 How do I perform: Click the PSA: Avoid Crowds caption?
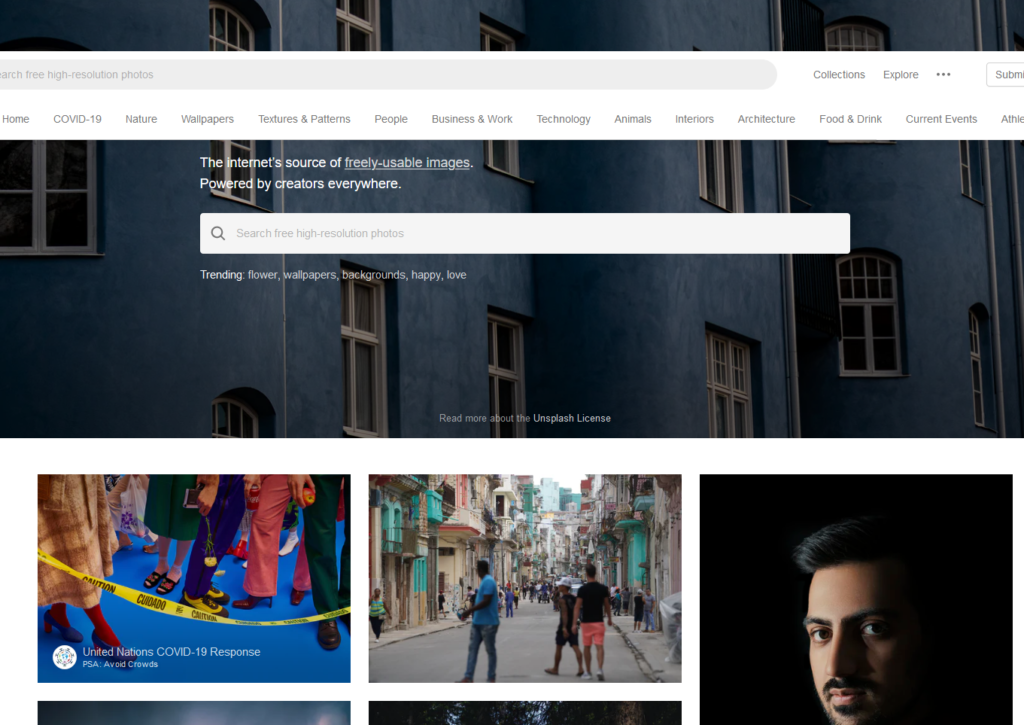point(120,664)
